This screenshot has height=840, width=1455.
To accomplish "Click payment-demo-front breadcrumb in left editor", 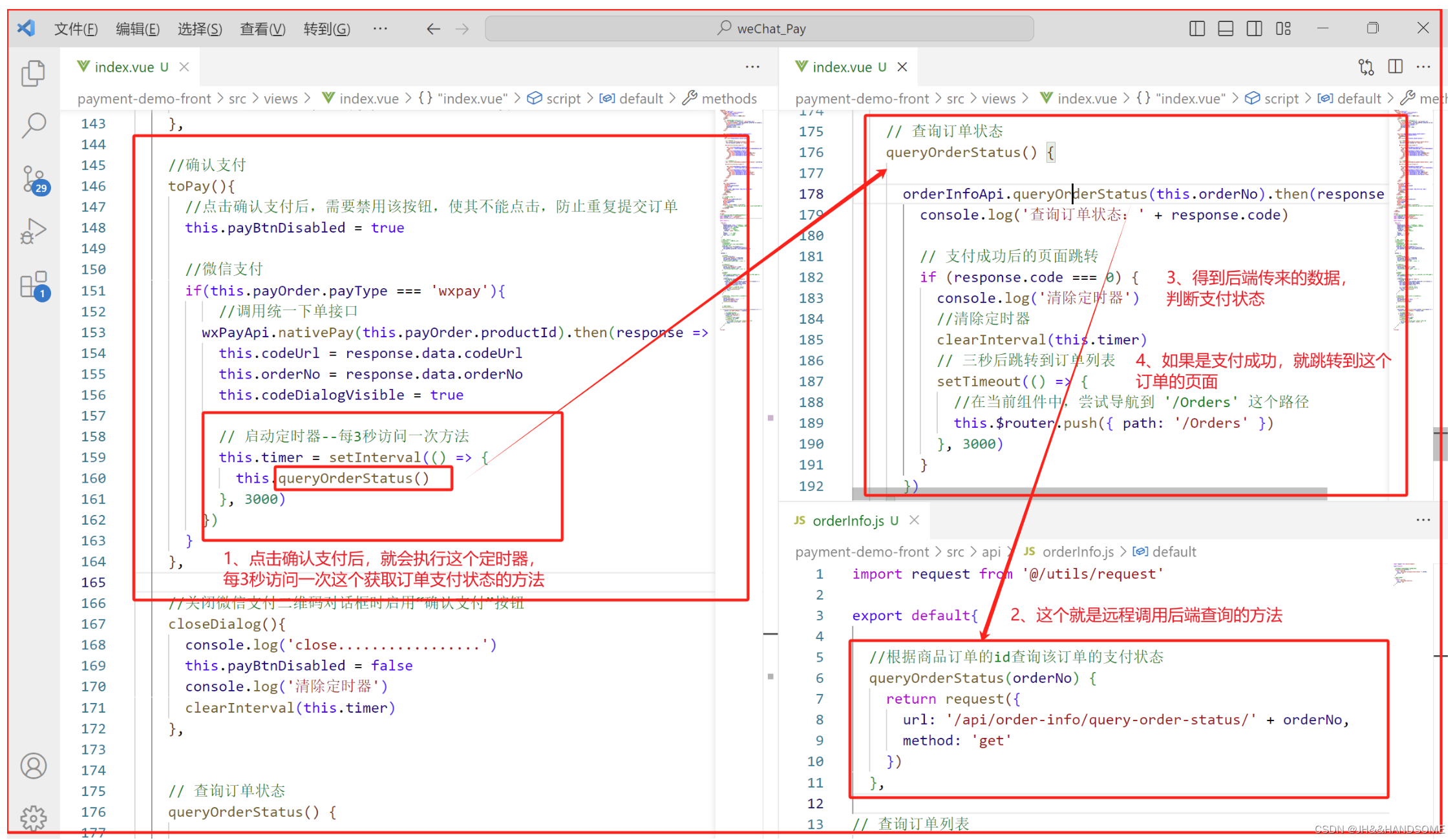I will [144, 99].
